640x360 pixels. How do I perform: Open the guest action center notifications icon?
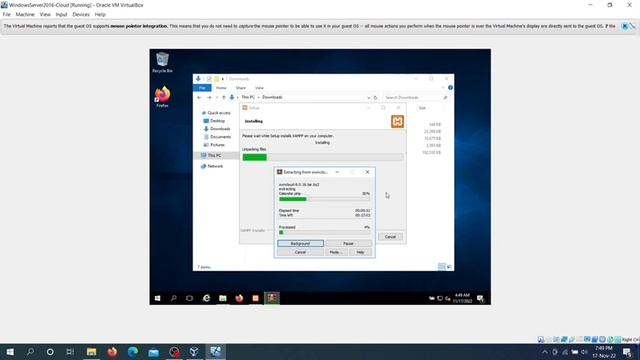pos(480,298)
